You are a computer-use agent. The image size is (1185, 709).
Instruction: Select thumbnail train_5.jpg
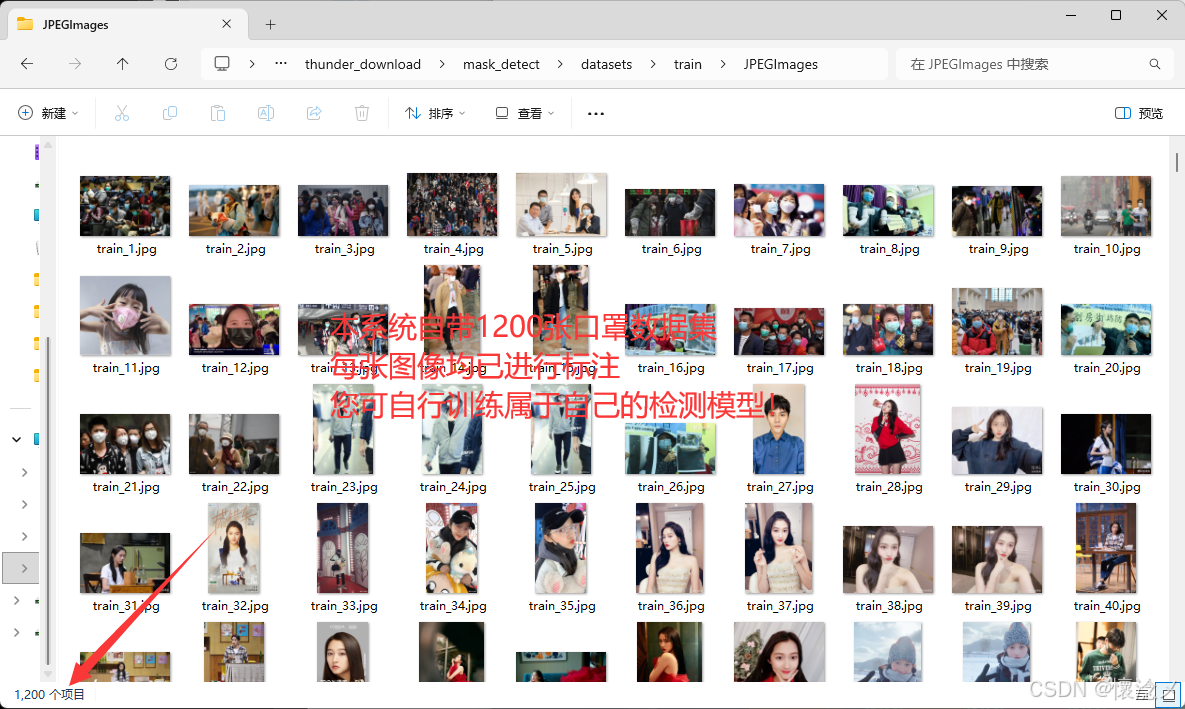tap(562, 204)
